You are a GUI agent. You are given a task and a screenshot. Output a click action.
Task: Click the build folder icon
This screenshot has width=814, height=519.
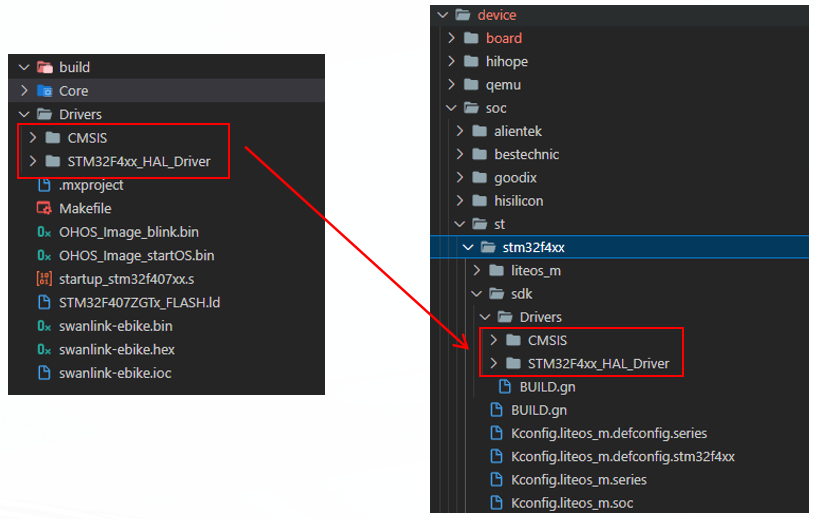44,67
